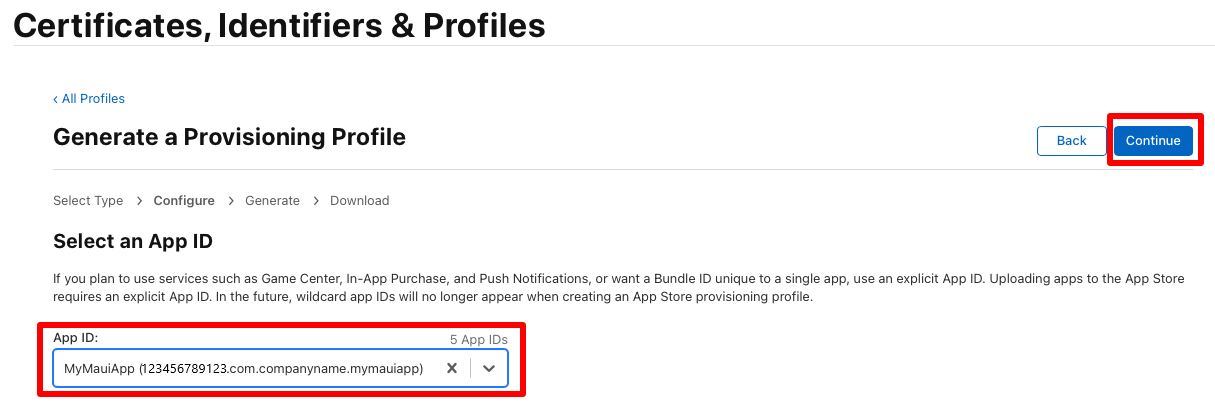Select the Select Type breadcrumb step
Screen dimensions: 1215x404
coord(88,201)
